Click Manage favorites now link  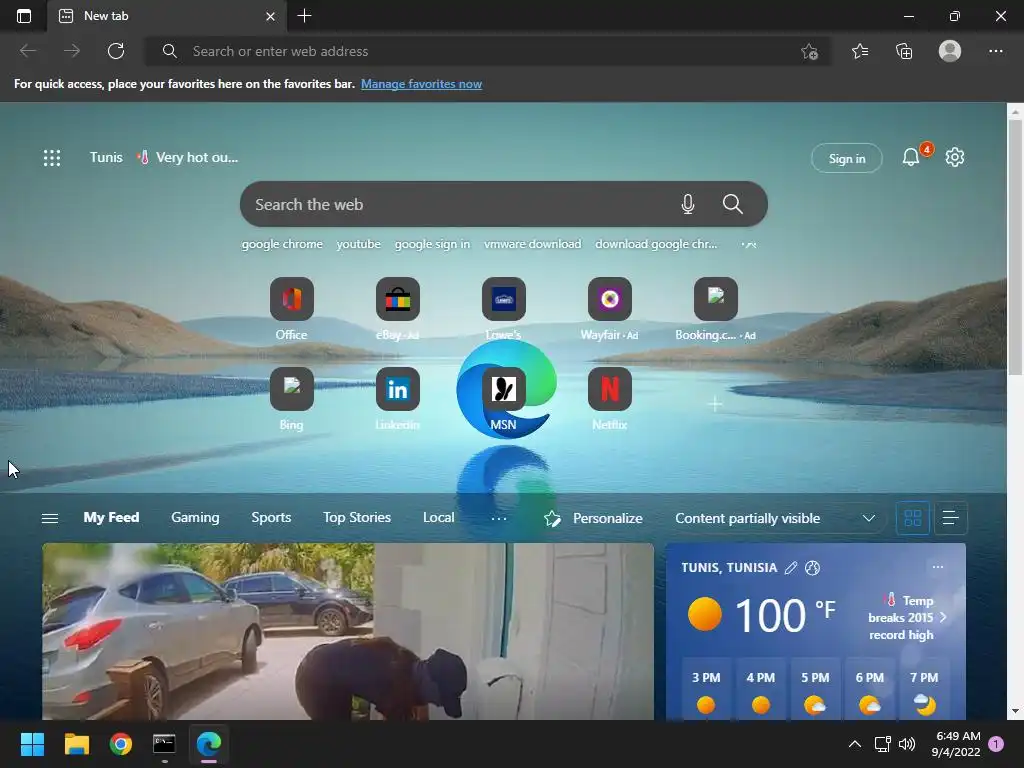tap(421, 84)
